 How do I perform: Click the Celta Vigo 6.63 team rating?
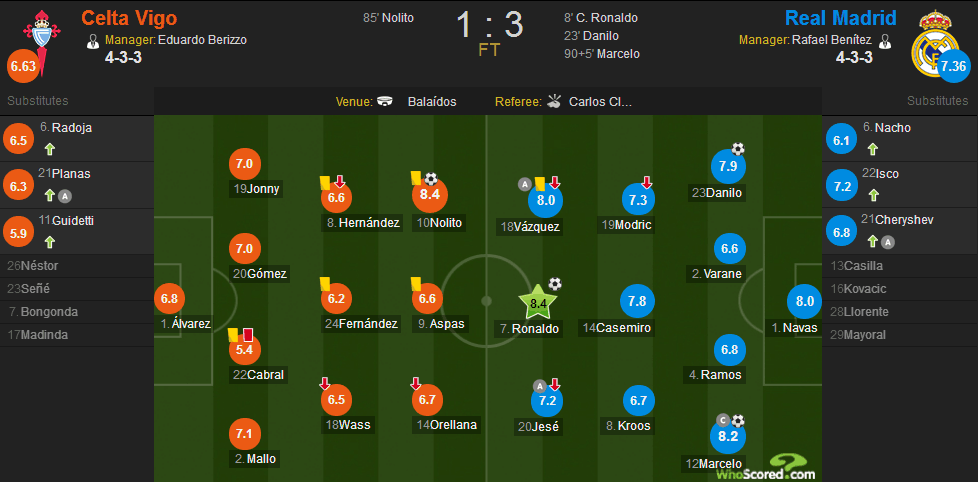pos(23,67)
